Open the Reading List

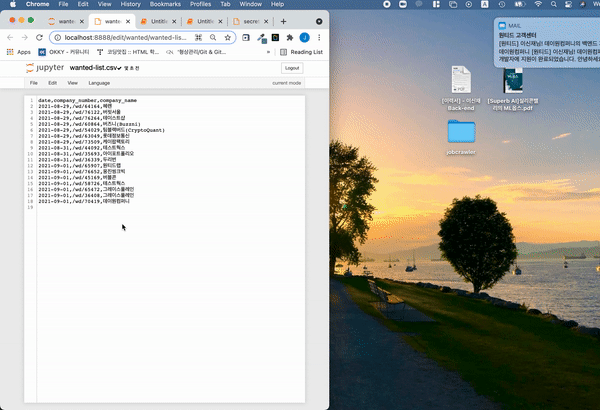[302, 52]
